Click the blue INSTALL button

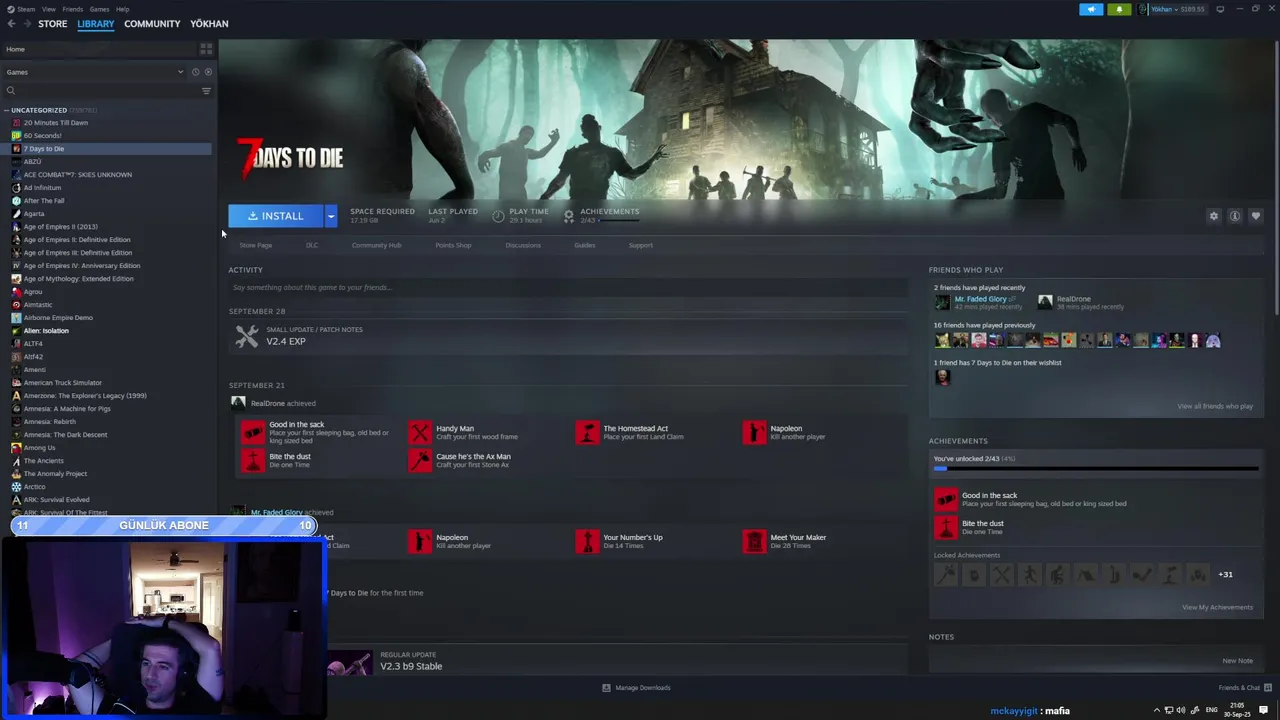(276, 216)
